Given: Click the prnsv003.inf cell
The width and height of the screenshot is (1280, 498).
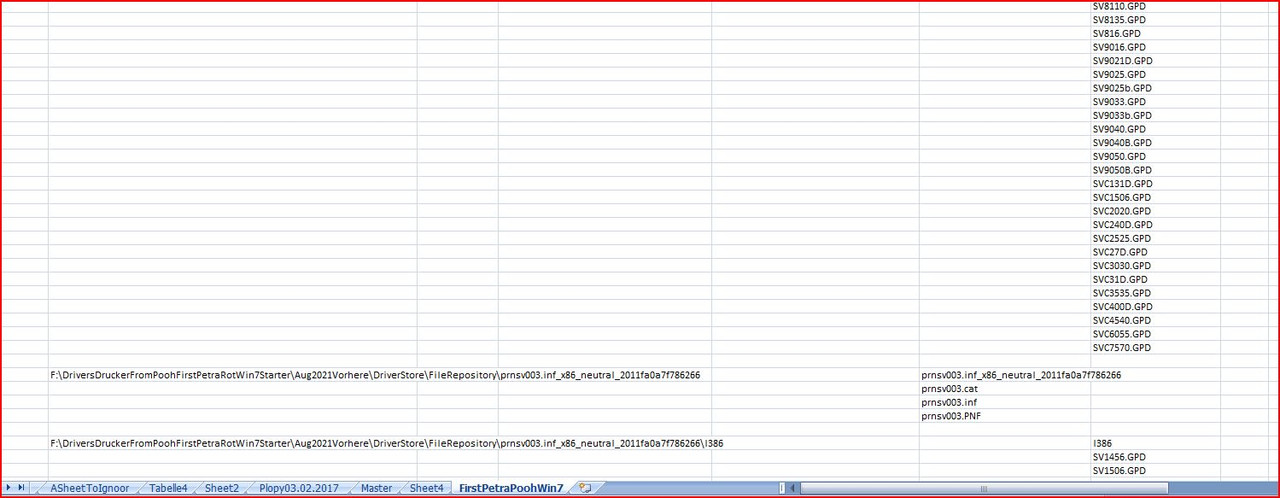Looking at the screenshot, I should (x=1005, y=402).
